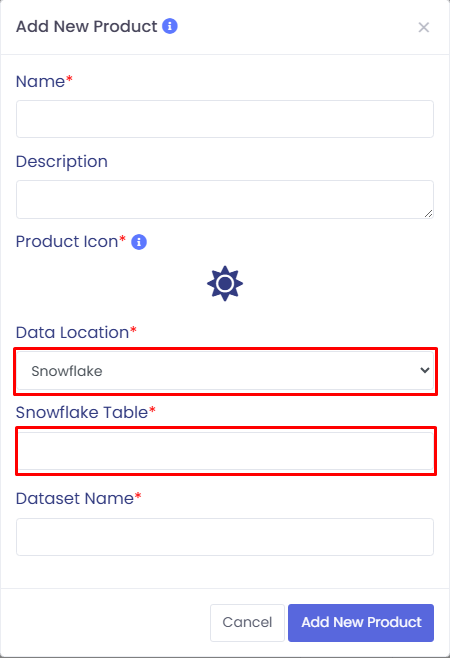The image size is (450, 658).
Task: Click the Snowflake Table input field
Action: pos(226,451)
